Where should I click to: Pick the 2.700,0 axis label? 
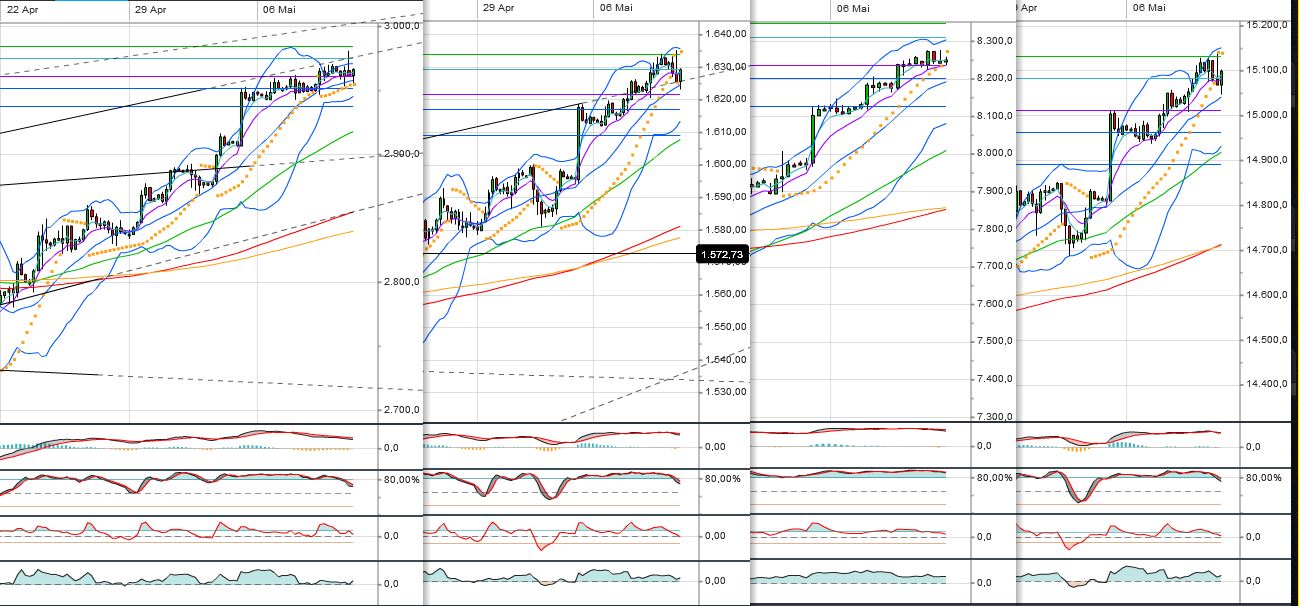(402, 410)
